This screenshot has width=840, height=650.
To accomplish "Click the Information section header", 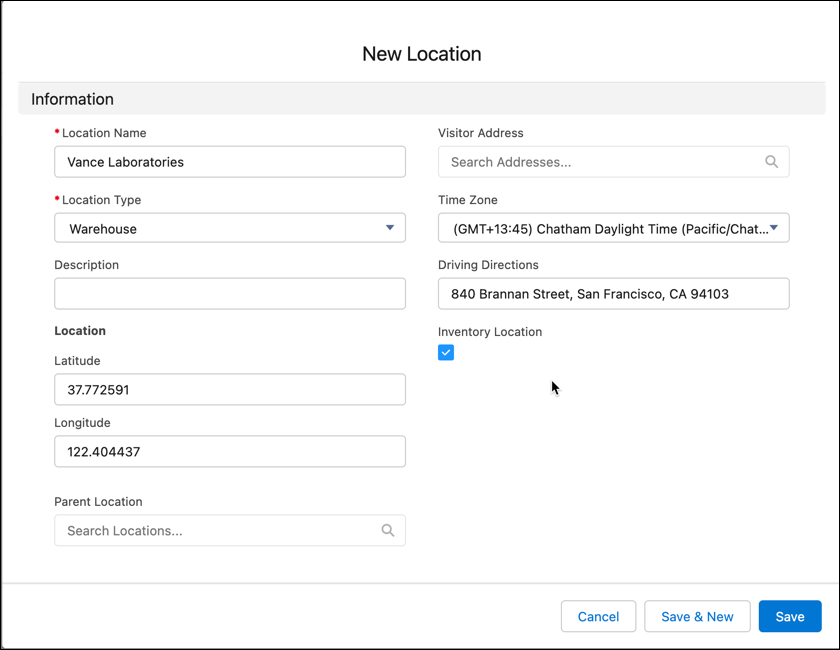I will (72, 99).
